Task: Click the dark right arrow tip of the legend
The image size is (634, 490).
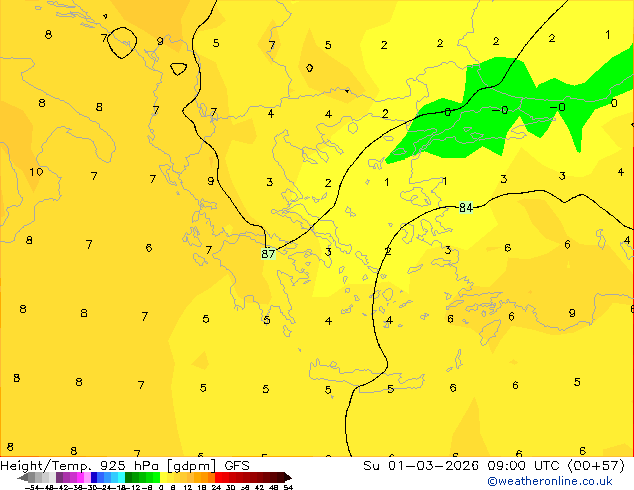Action: coord(287,478)
